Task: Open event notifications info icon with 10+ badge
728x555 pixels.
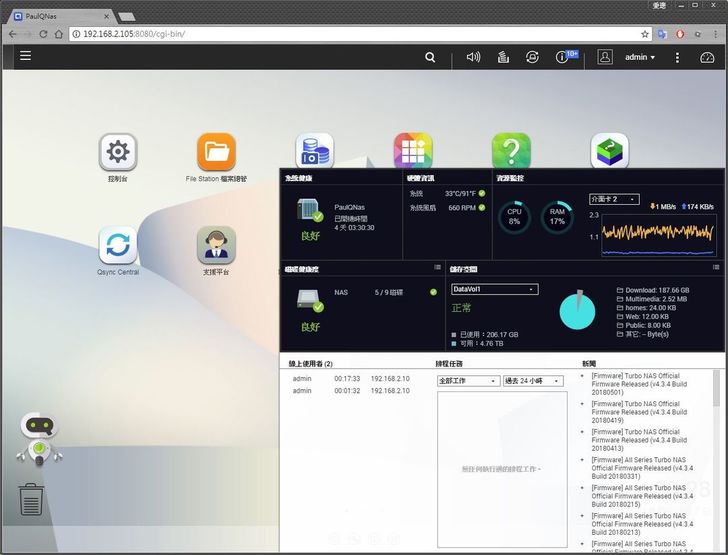Action: point(565,57)
